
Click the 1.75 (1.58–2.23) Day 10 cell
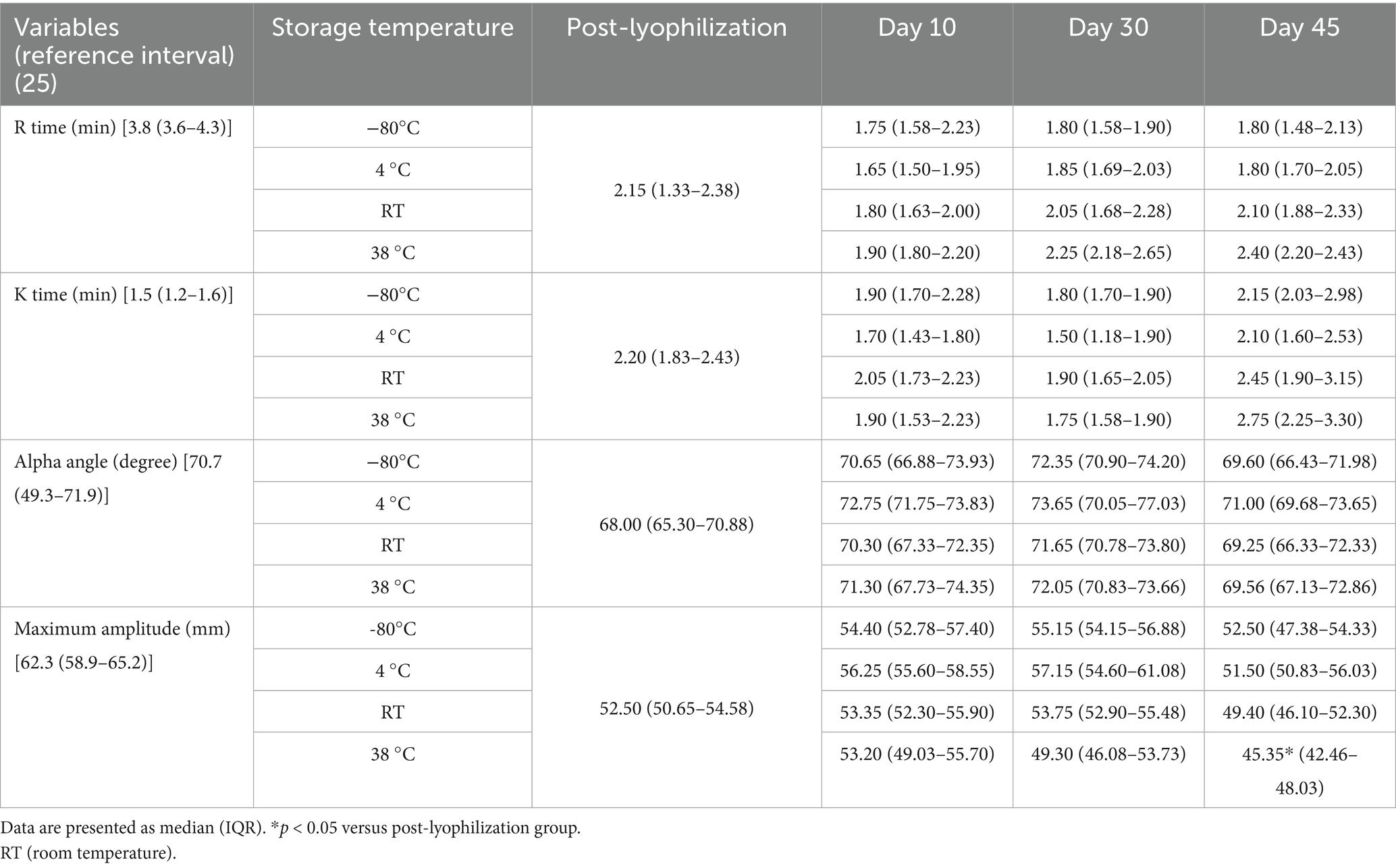coord(917,127)
